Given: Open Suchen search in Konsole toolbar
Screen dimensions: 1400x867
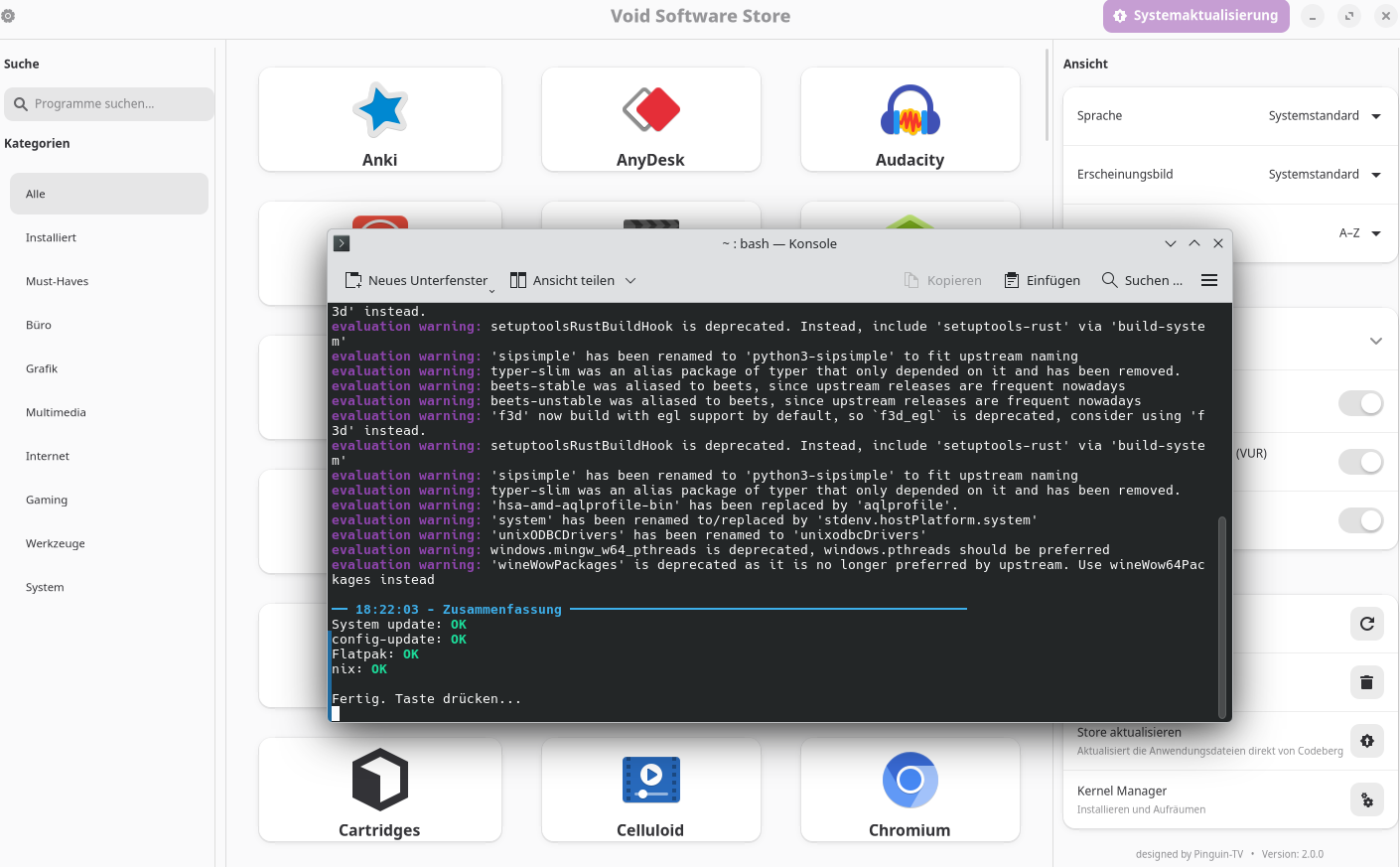Looking at the screenshot, I should 1142,281.
